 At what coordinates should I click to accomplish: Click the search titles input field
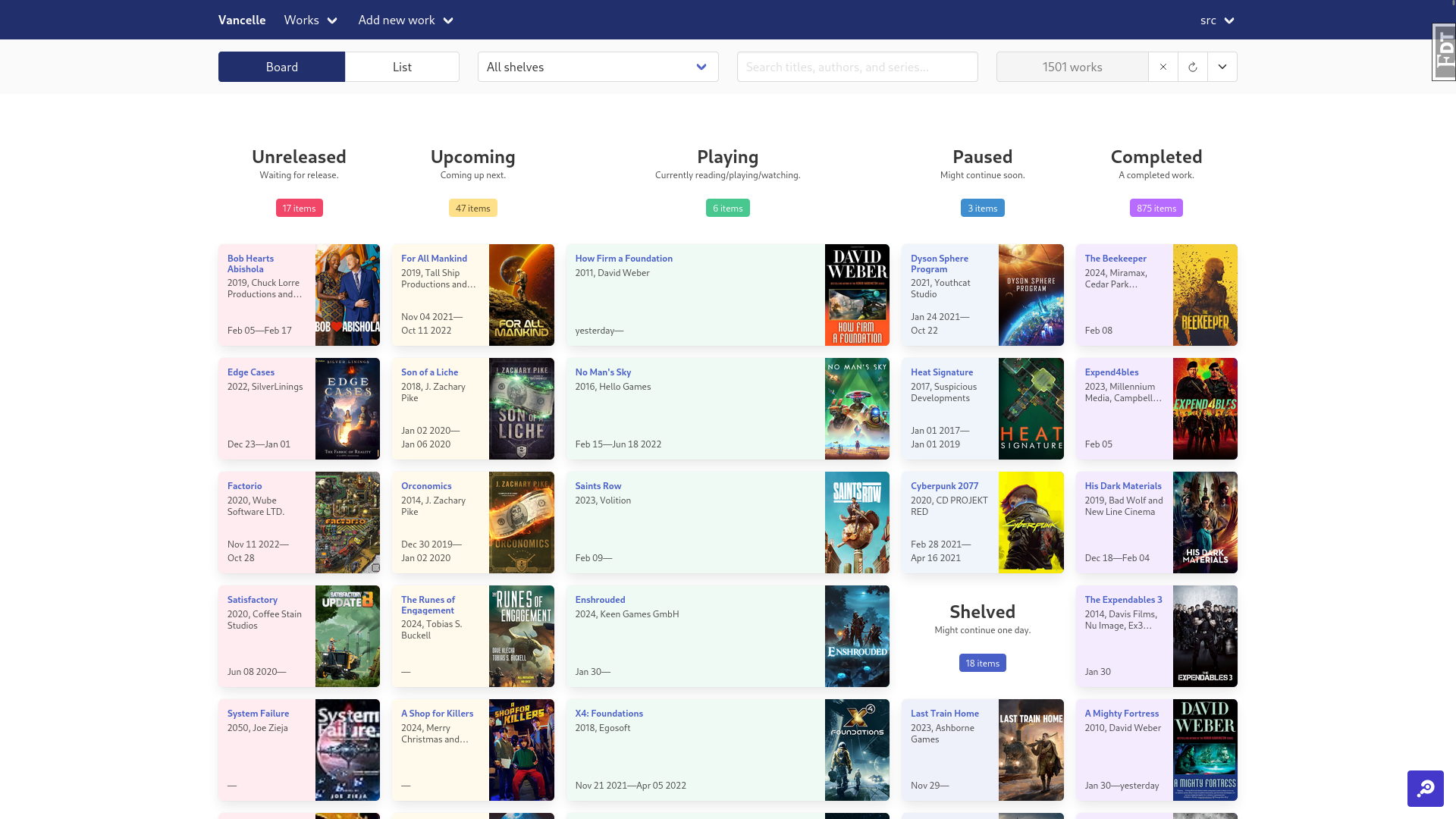point(857,67)
